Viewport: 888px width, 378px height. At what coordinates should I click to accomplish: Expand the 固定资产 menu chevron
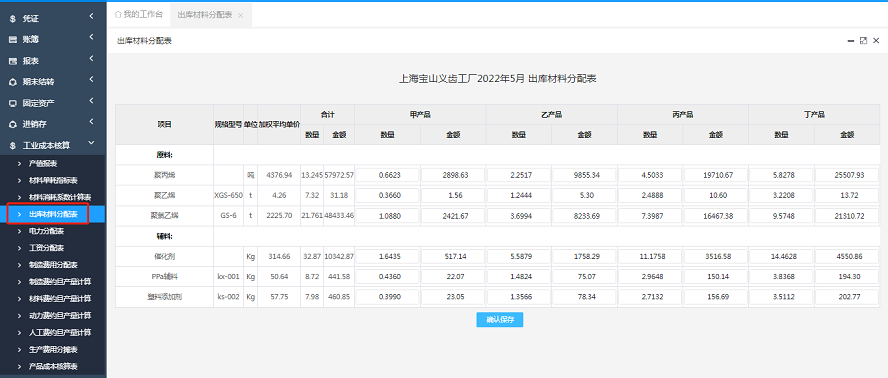(x=91, y=101)
